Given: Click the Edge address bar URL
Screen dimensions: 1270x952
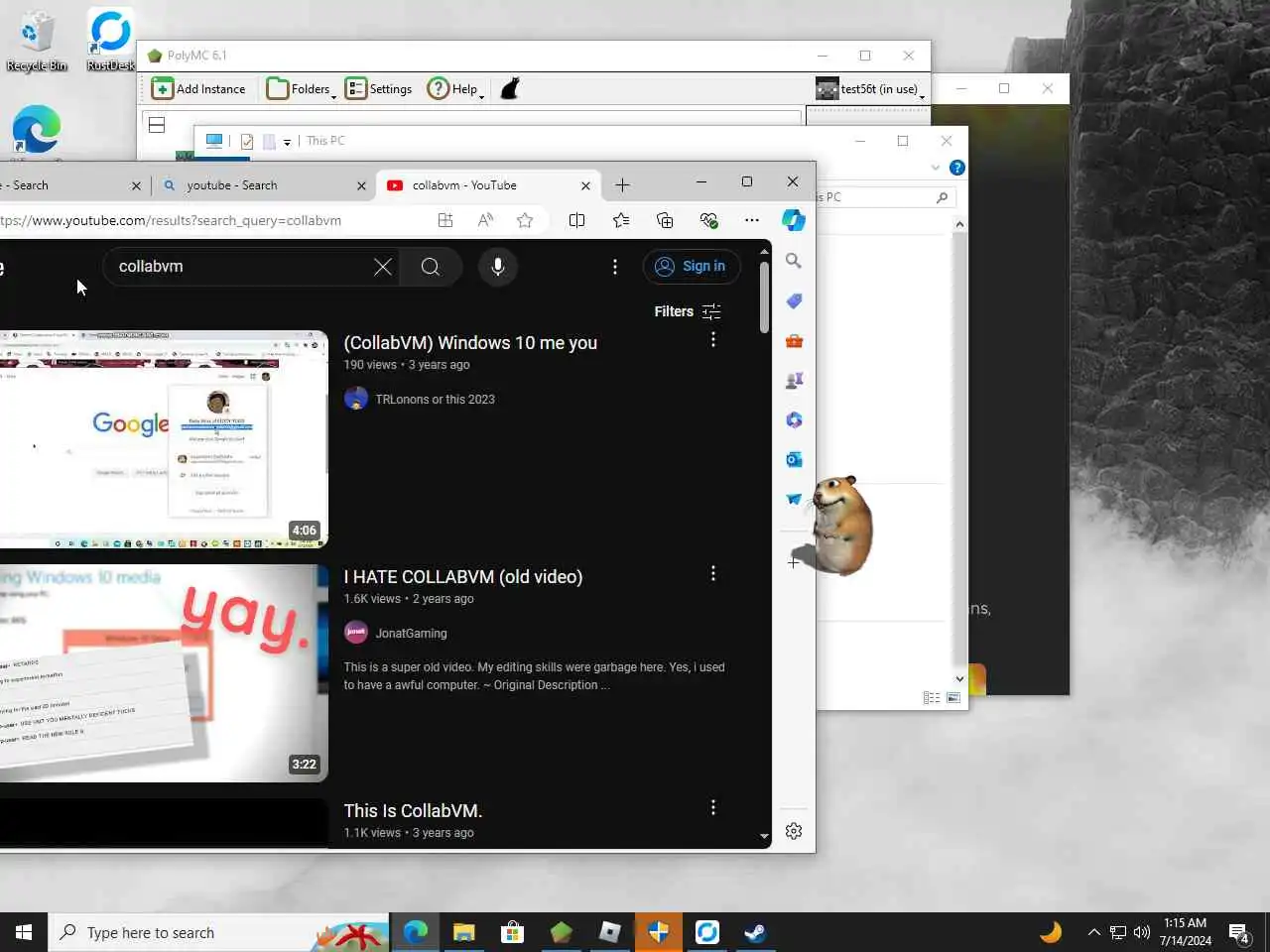Looking at the screenshot, I should pos(171,220).
